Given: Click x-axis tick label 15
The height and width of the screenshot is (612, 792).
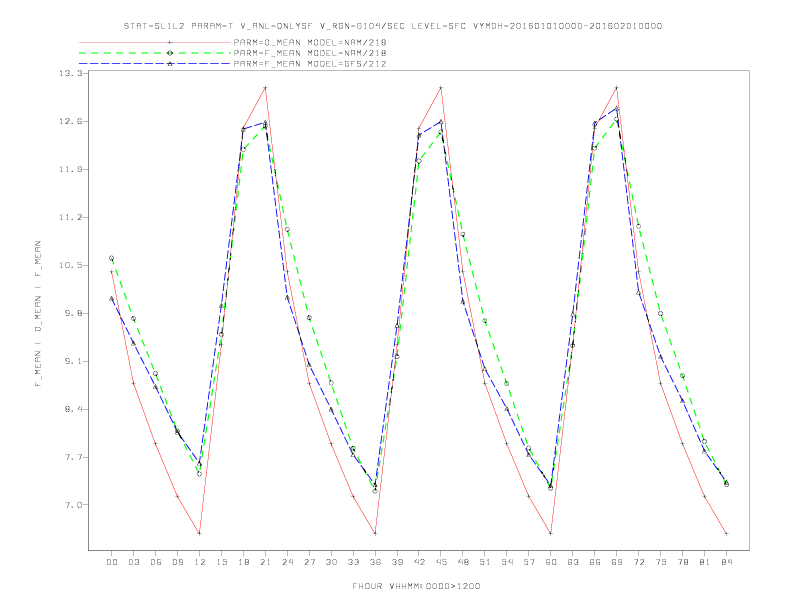Looking at the screenshot, I should pos(221,562).
